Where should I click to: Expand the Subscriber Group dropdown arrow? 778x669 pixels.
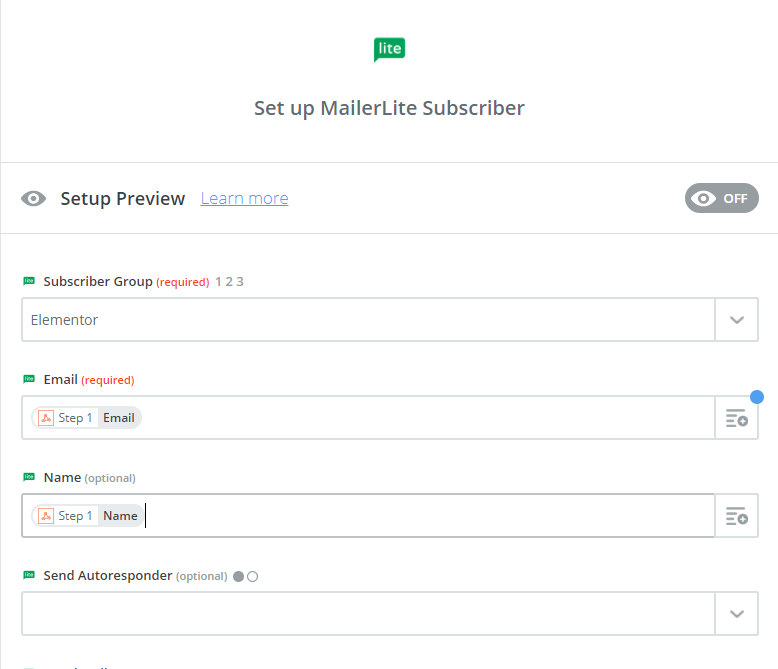click(736, 320)
